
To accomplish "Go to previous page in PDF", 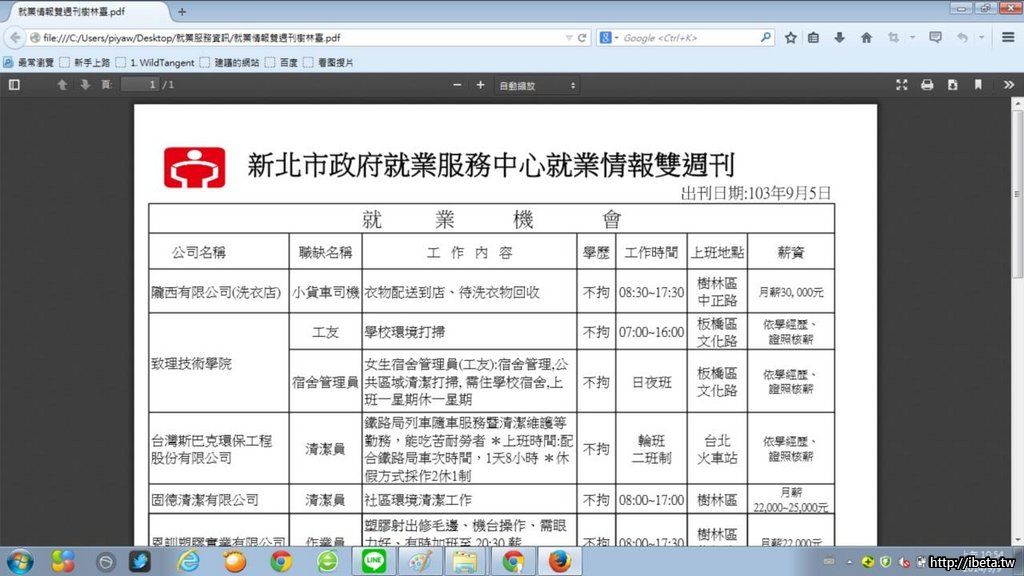I will 62,85.
